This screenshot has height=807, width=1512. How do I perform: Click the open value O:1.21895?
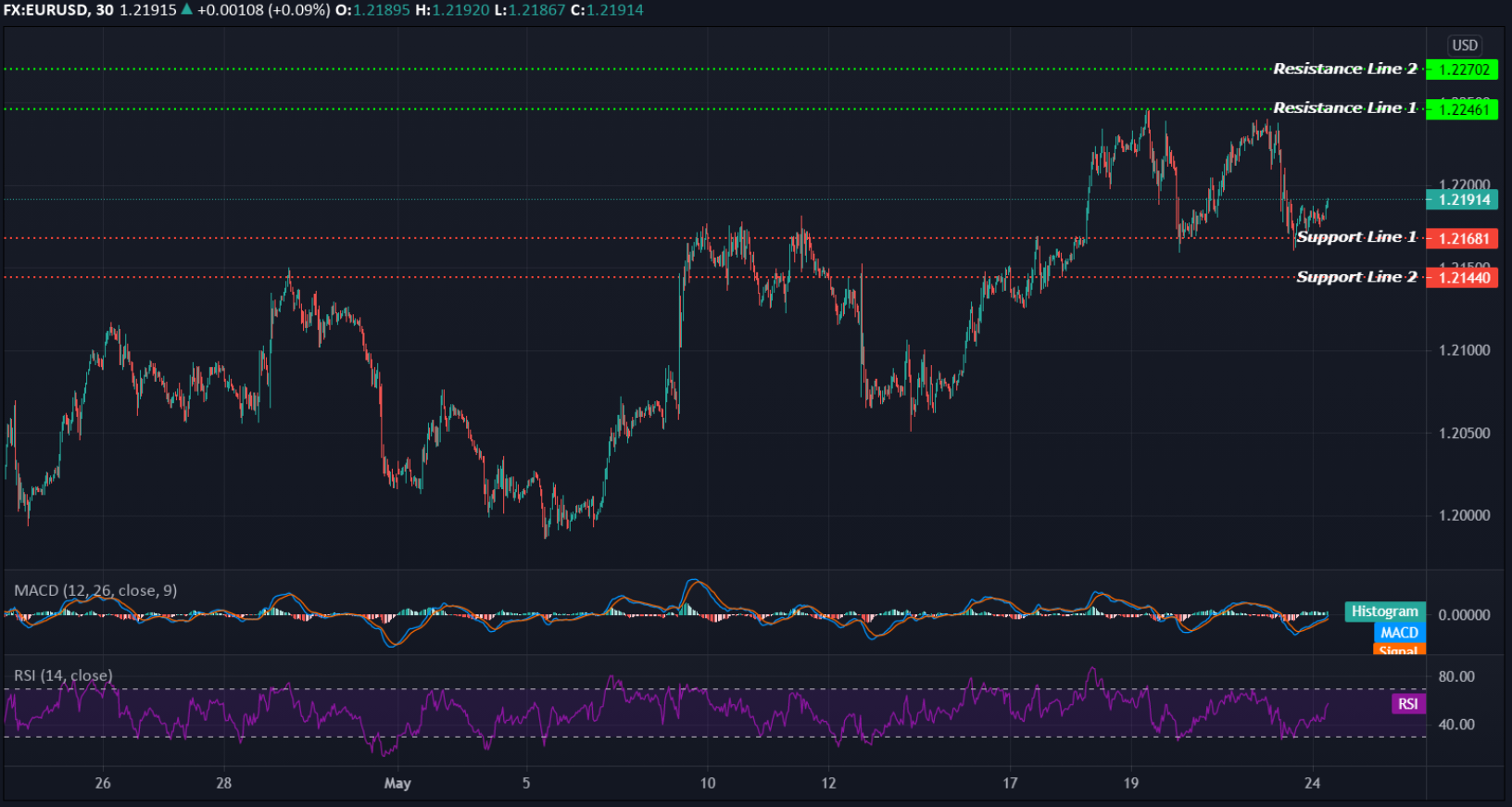click(x=372, y=10)
